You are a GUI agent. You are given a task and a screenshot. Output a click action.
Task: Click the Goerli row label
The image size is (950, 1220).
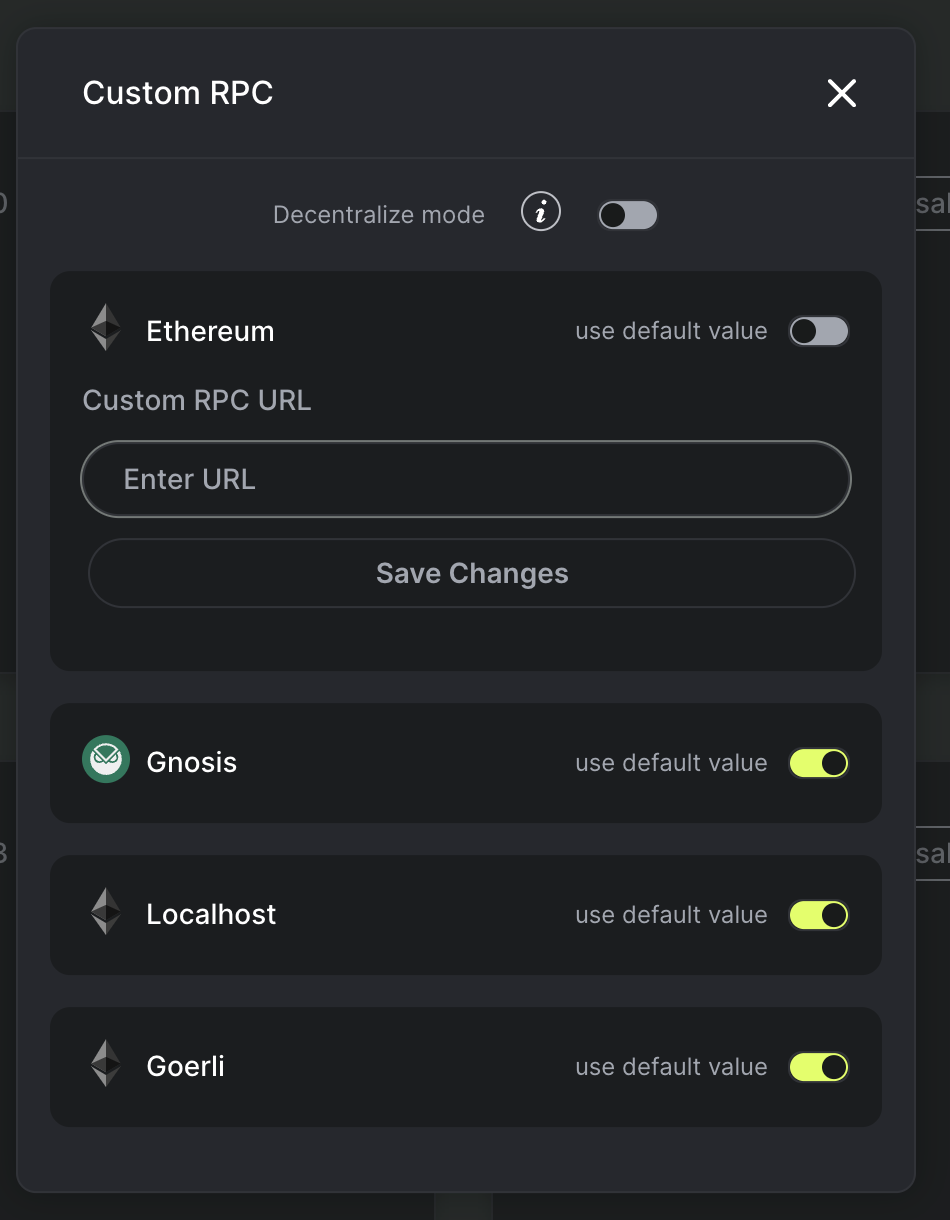click(185, 1066)
